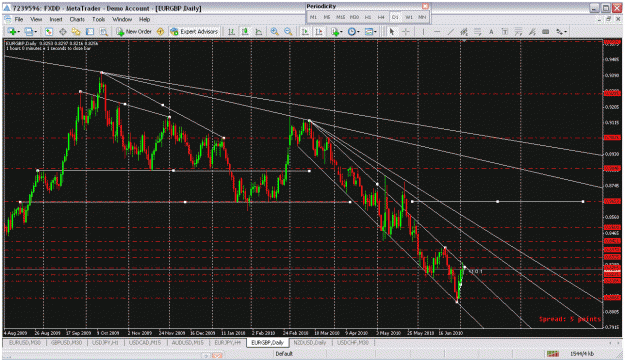625x360 pixels.
Task: Switch to the GBPUSD,M30 chart tab
Action: 66,342
